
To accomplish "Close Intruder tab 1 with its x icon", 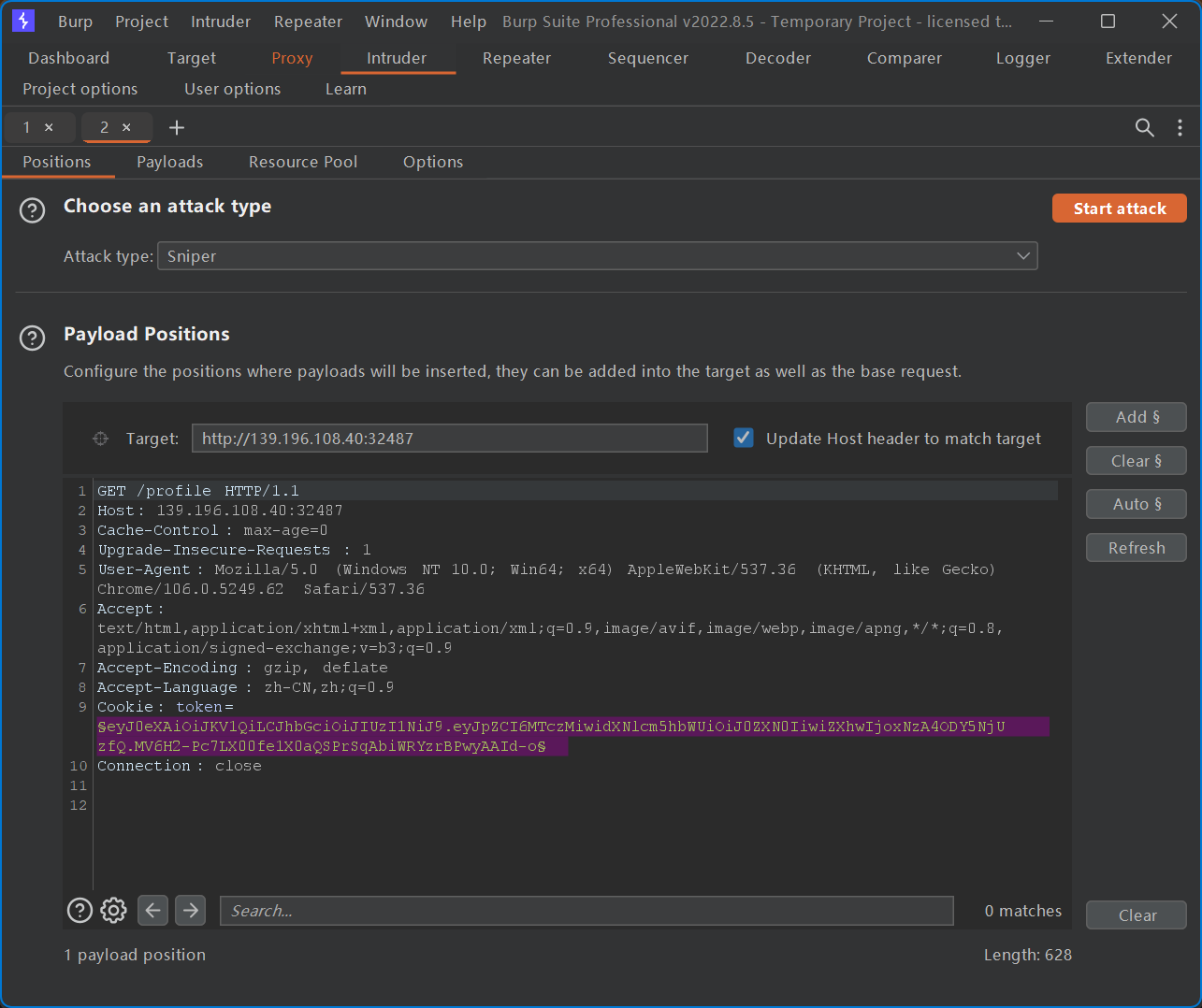I will [x=49, y=127].
